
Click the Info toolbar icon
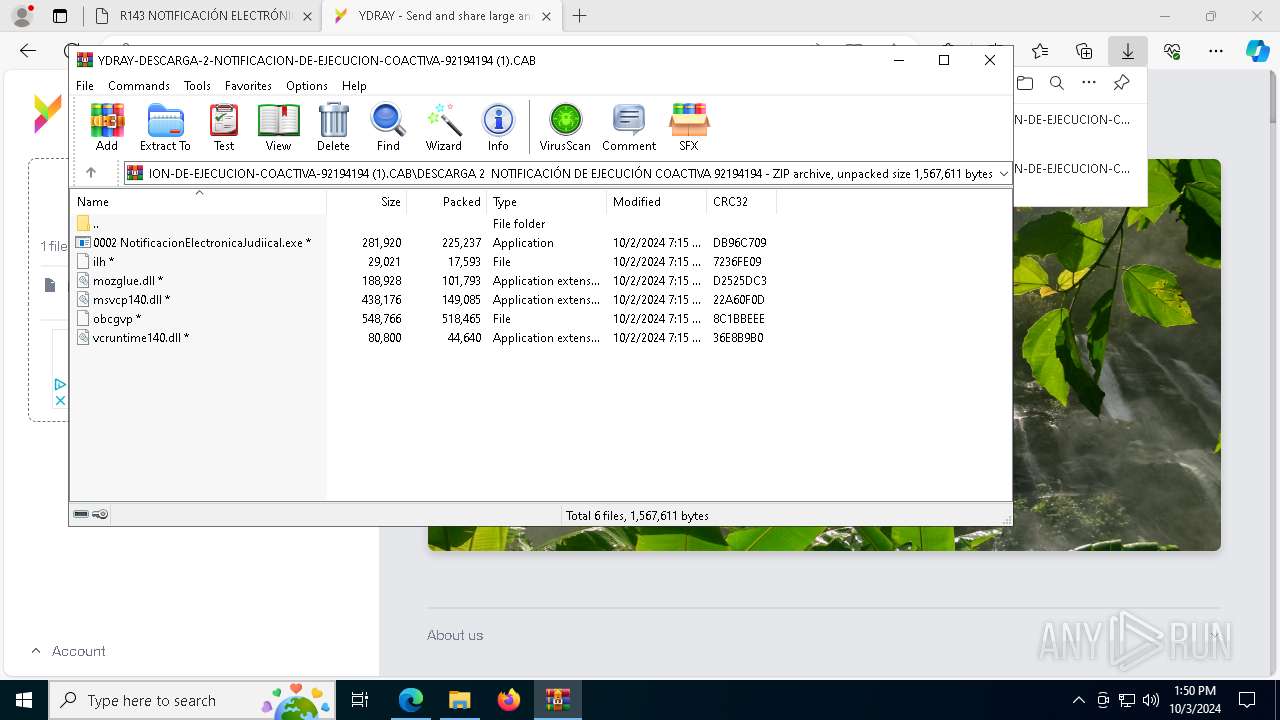pos(498,127)
